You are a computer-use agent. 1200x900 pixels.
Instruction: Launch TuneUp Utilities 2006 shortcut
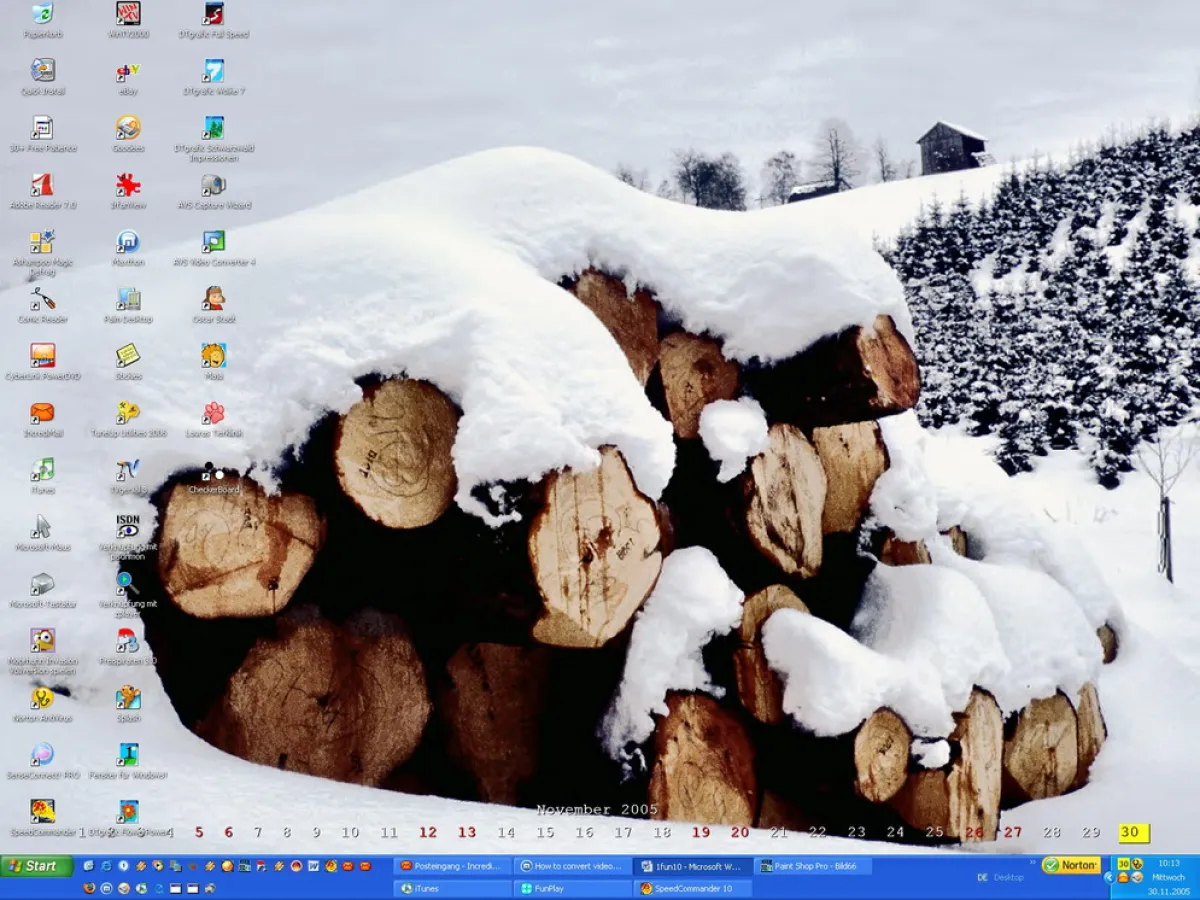pyautogui.click(x=128, y=414)
